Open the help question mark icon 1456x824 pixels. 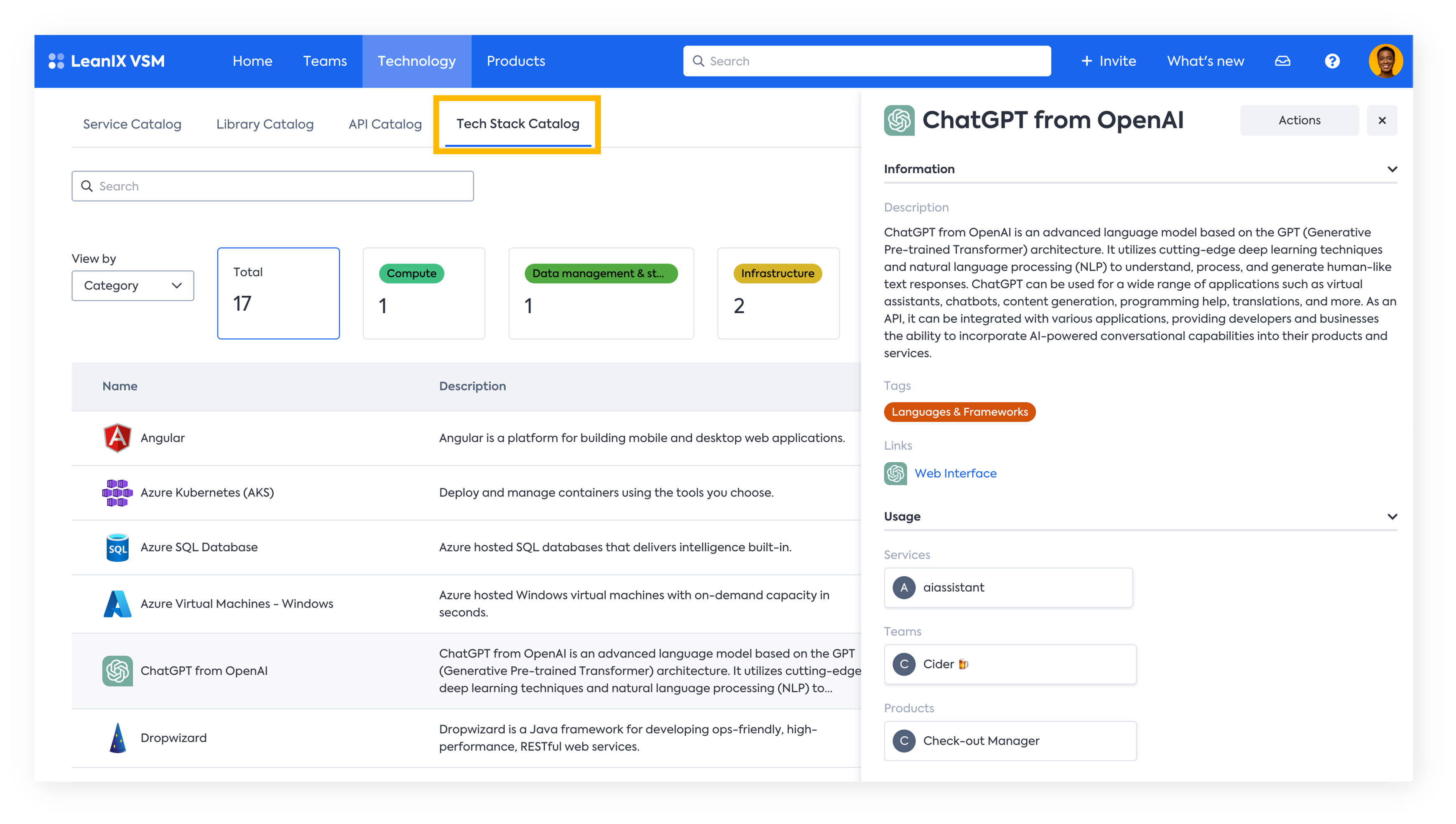(1331, 61)
